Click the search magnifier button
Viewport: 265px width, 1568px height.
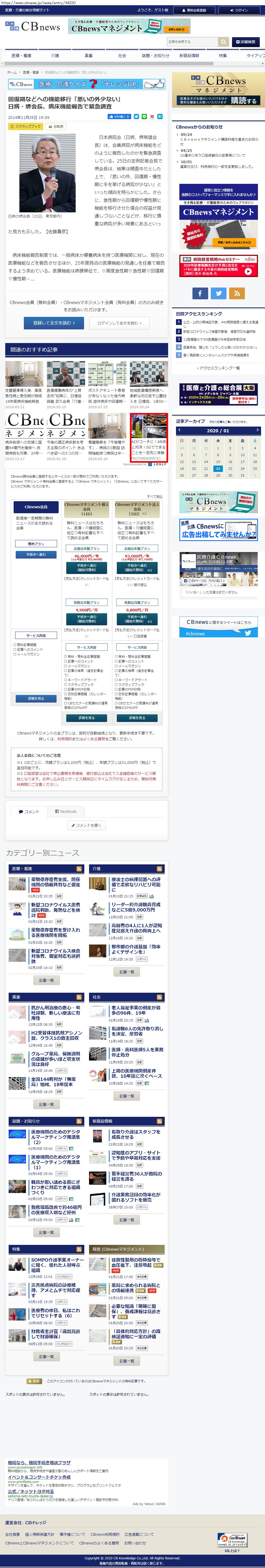tap(224, 42)
